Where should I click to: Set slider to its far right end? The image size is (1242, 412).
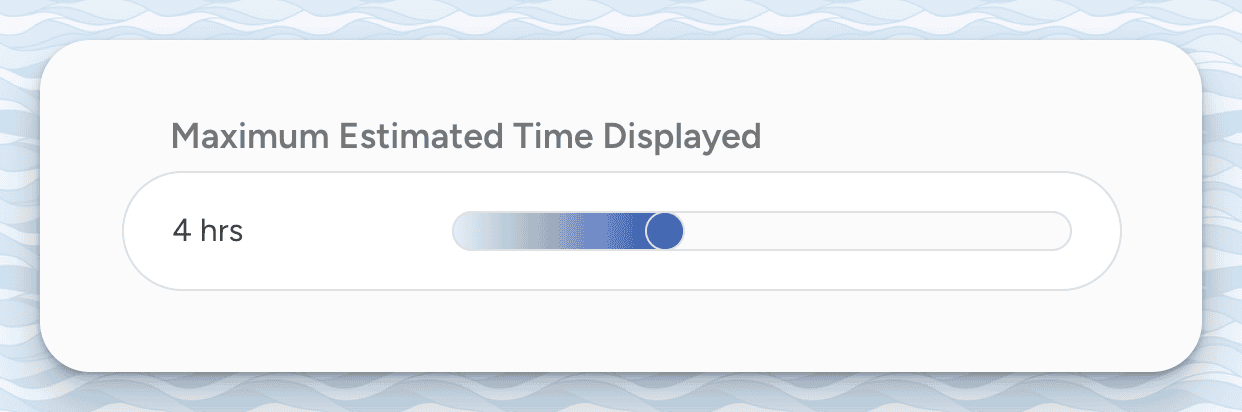pyautogui.click(x=1066, y=231)
